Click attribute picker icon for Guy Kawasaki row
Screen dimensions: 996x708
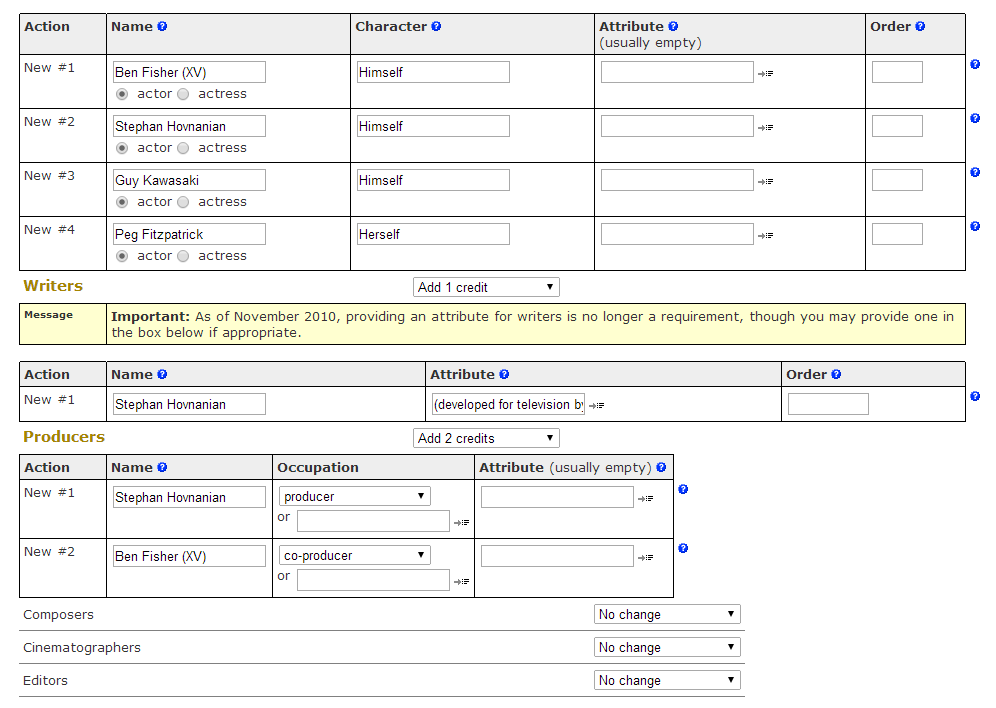[x=765, y=182]
